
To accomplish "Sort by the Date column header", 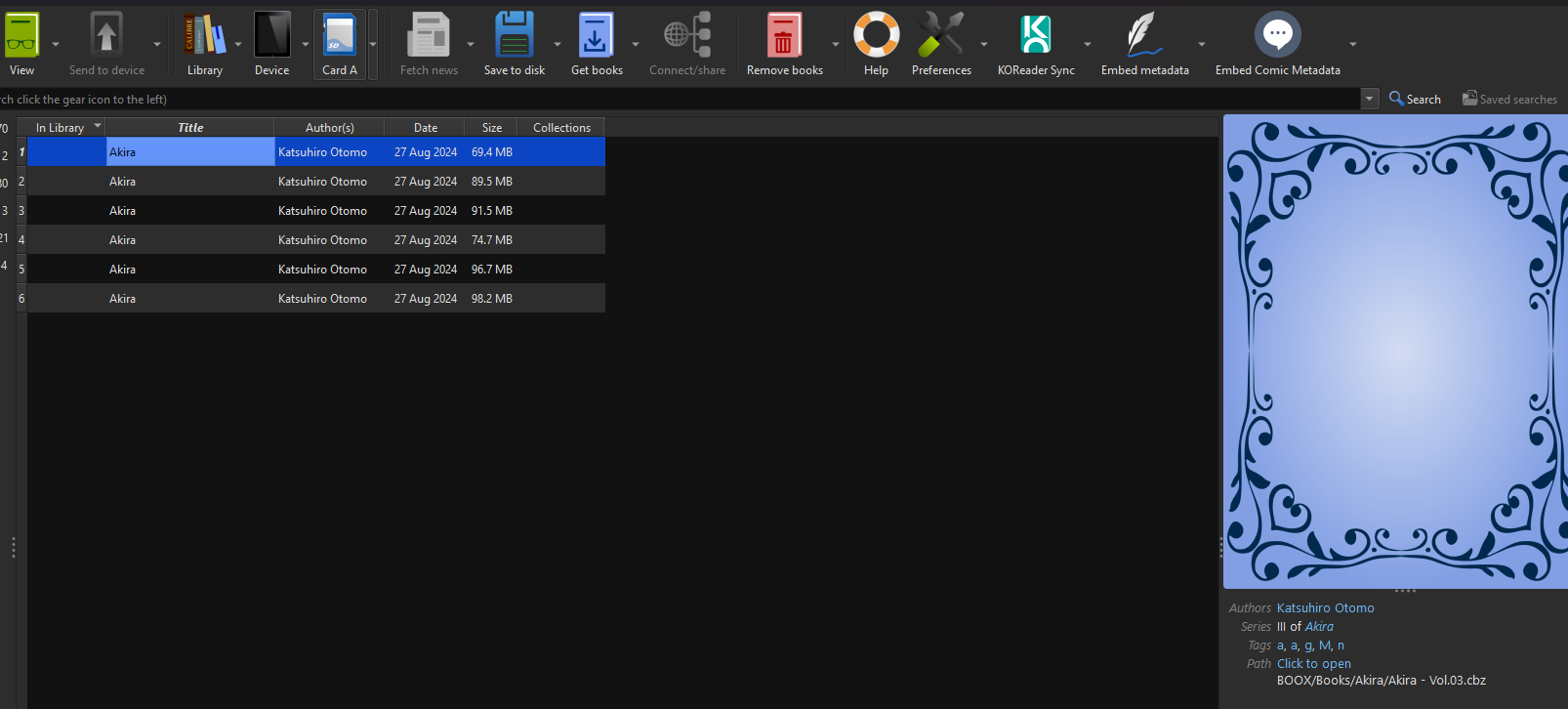I will click(x=426, y=128).
